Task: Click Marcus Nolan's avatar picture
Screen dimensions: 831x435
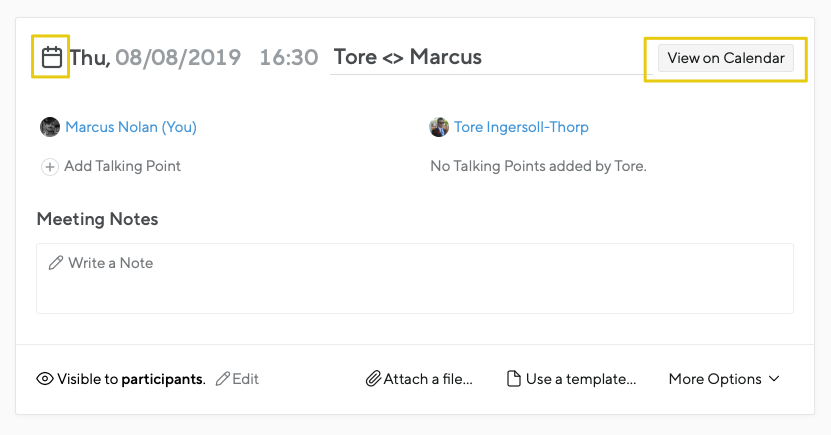Action: [x=50, y=127]
